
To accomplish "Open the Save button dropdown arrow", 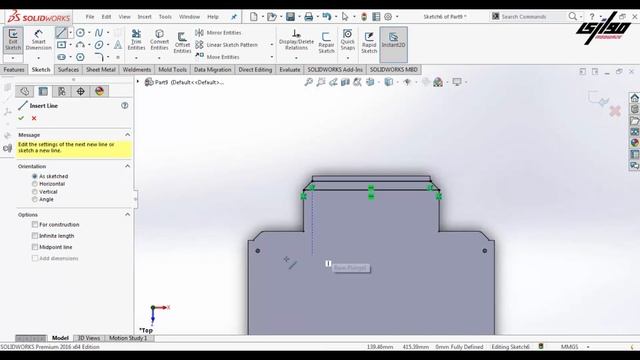I will point(299,17).
